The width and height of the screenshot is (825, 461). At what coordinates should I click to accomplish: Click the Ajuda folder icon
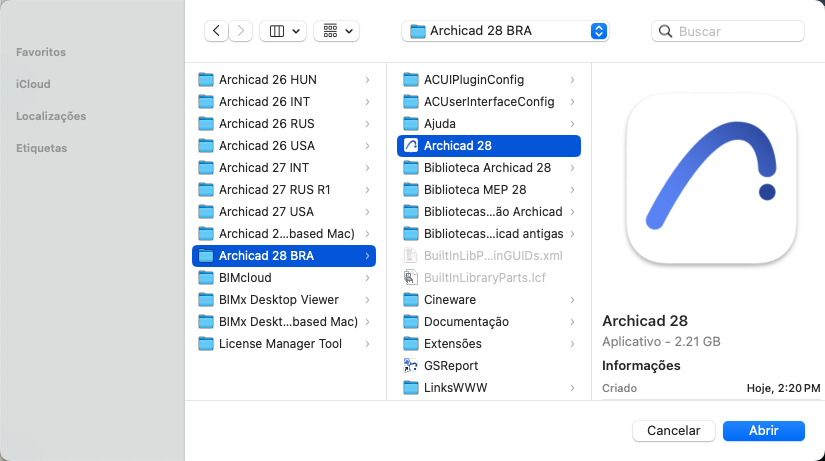pos(411,124)
